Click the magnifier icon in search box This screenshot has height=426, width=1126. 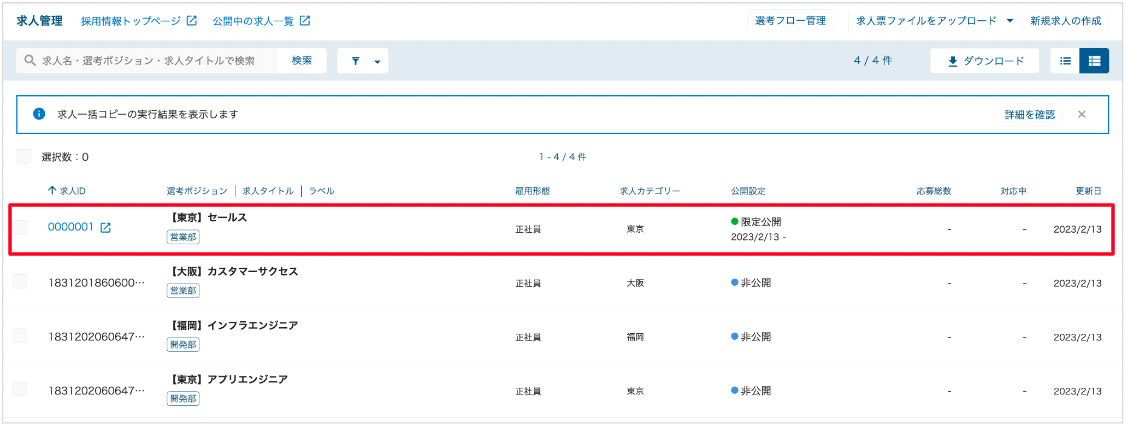30,61
